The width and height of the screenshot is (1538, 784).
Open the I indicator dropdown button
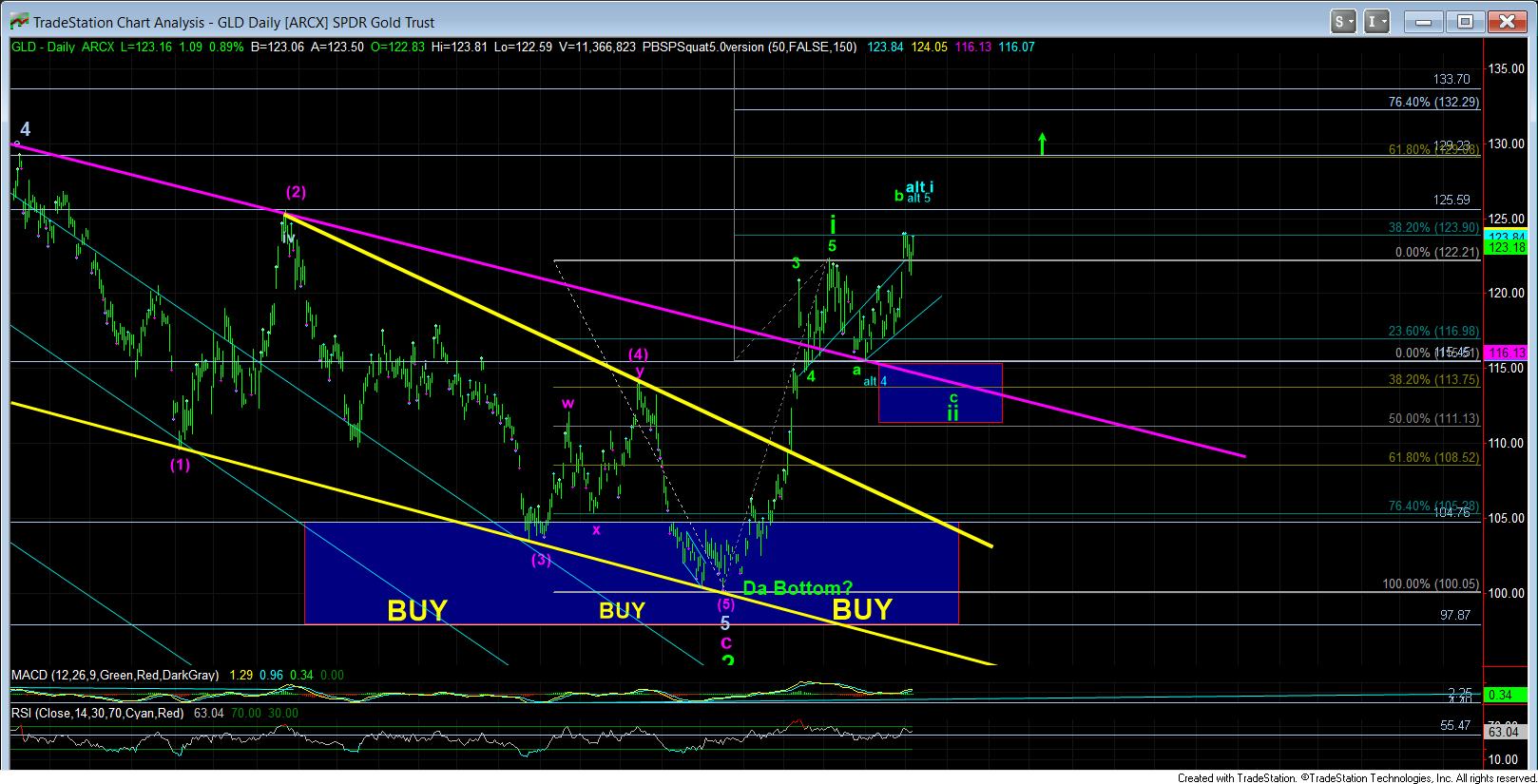pyautogui.click(x=1377, y=21)
